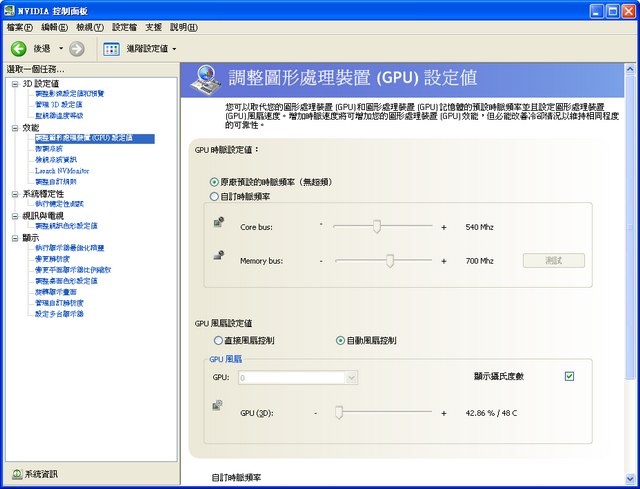Viewport: 640px width, 489px height.
Task: Collapse the 系統穩定性 tree node
Action: point(15,194)
